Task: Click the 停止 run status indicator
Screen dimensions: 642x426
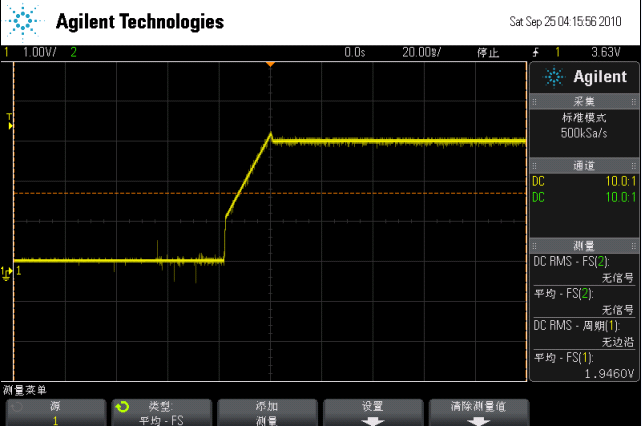Action: click(488, 53)
